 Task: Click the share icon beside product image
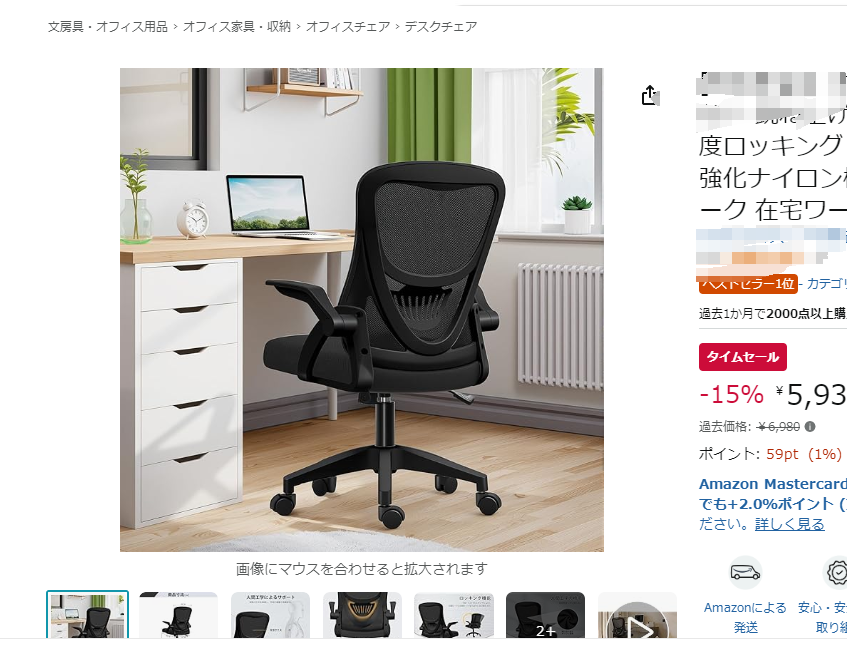[650, 95]
